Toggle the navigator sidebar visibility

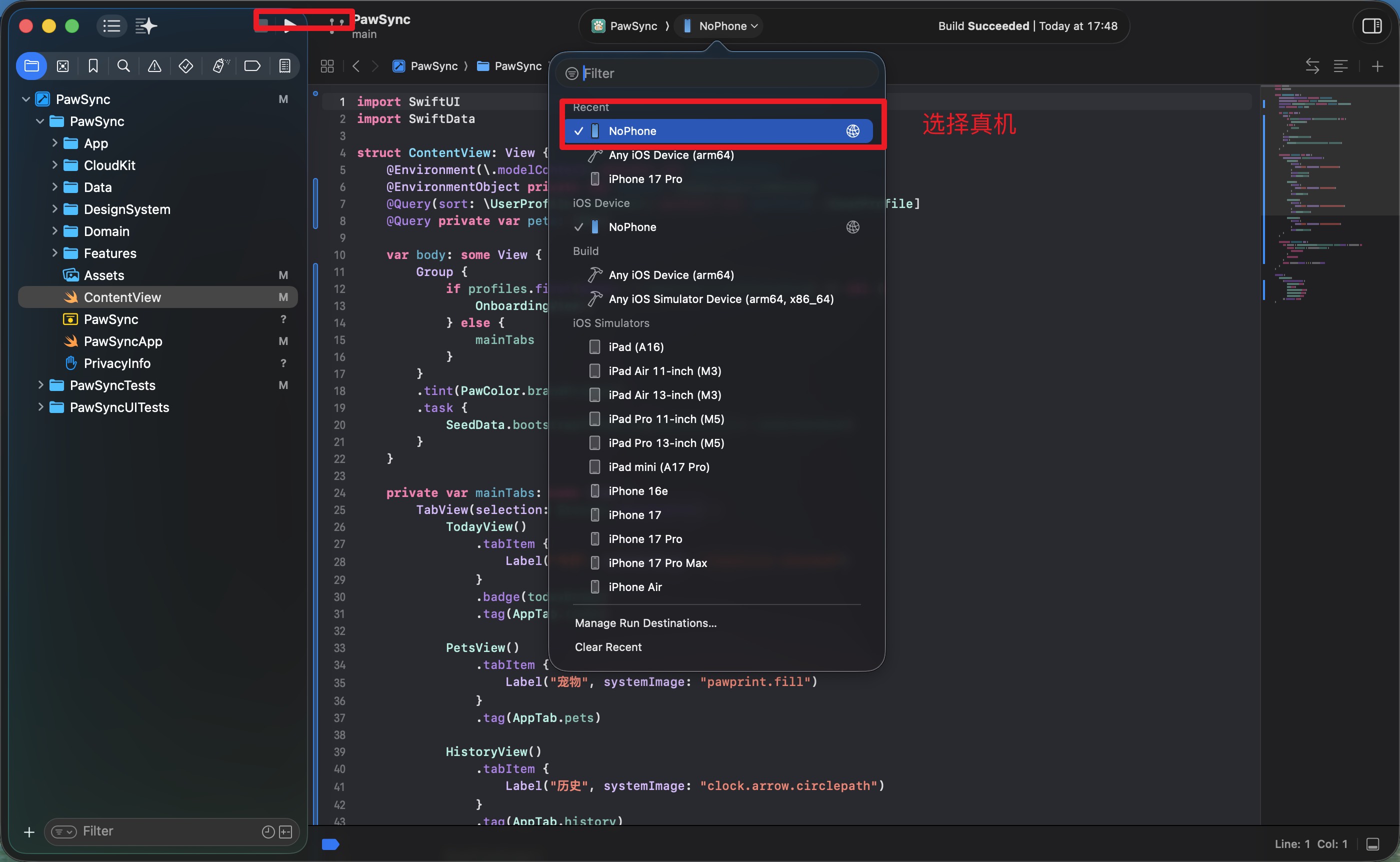[111, 25]
